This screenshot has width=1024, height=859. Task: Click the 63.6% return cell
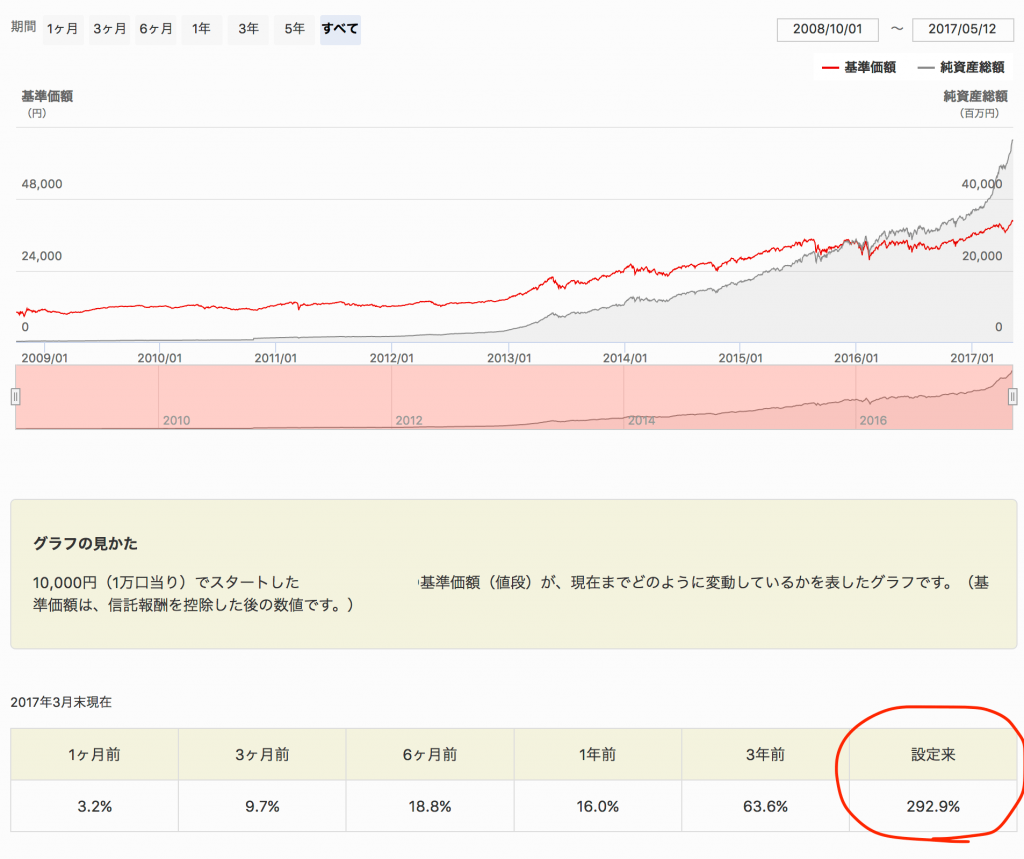765,807
